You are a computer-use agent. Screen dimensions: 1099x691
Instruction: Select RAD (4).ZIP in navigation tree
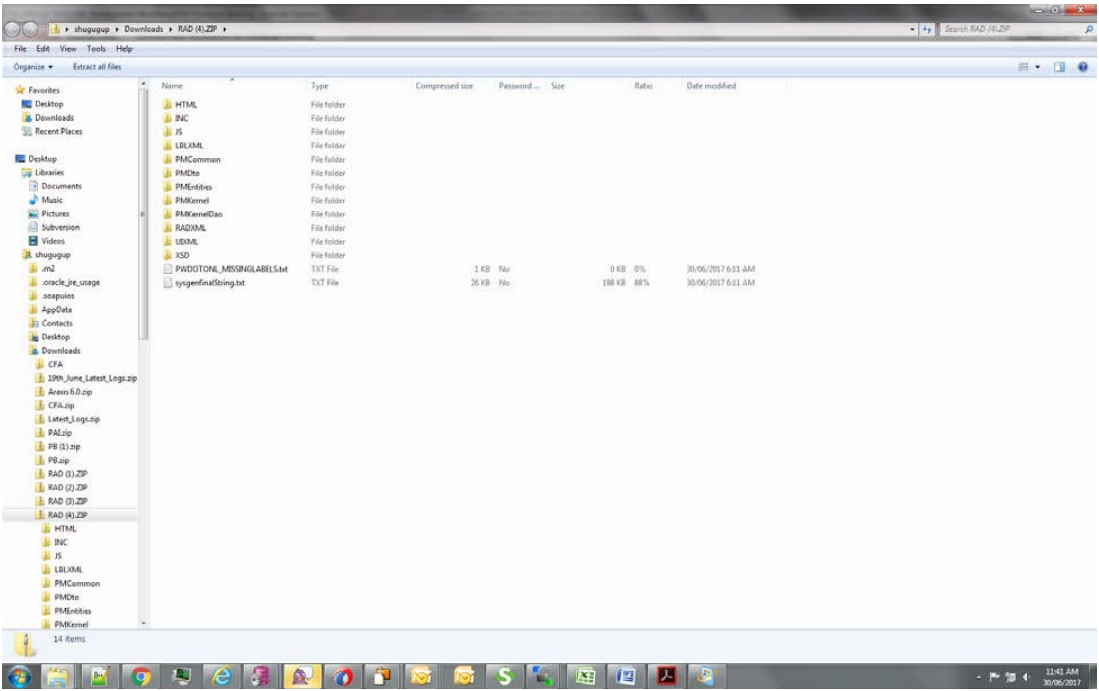[67, 515]
